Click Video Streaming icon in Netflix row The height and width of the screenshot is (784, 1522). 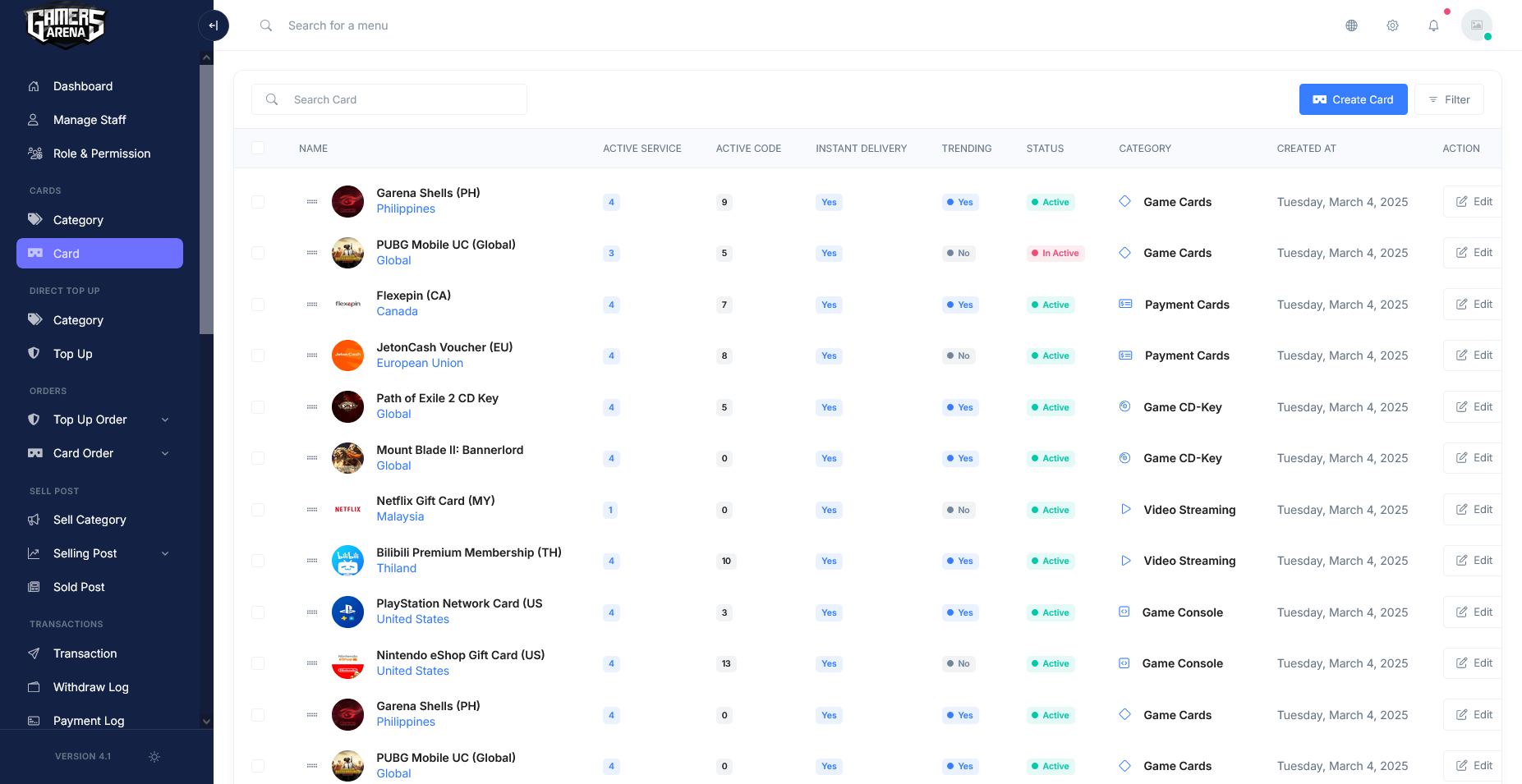point(1125,509)
